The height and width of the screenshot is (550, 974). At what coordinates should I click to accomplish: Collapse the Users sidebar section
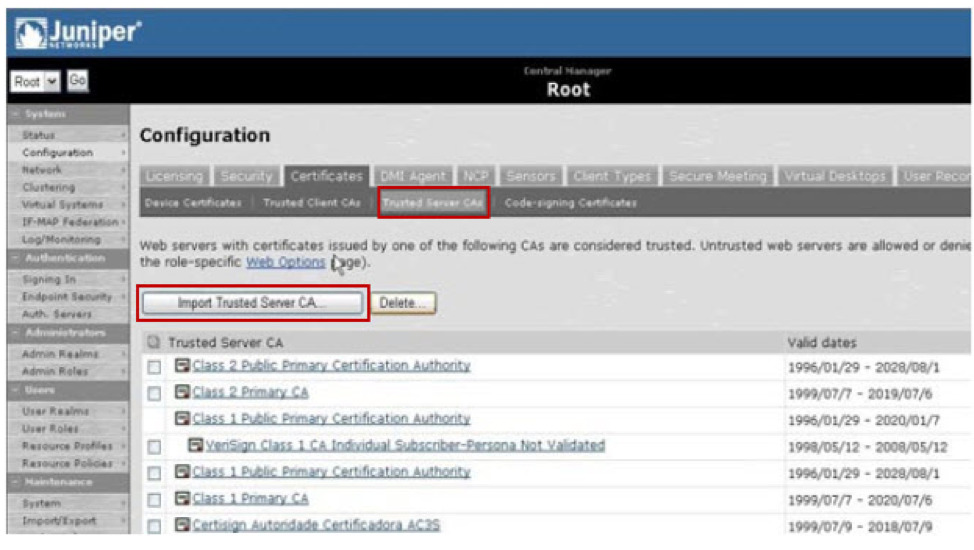[16, 390]
